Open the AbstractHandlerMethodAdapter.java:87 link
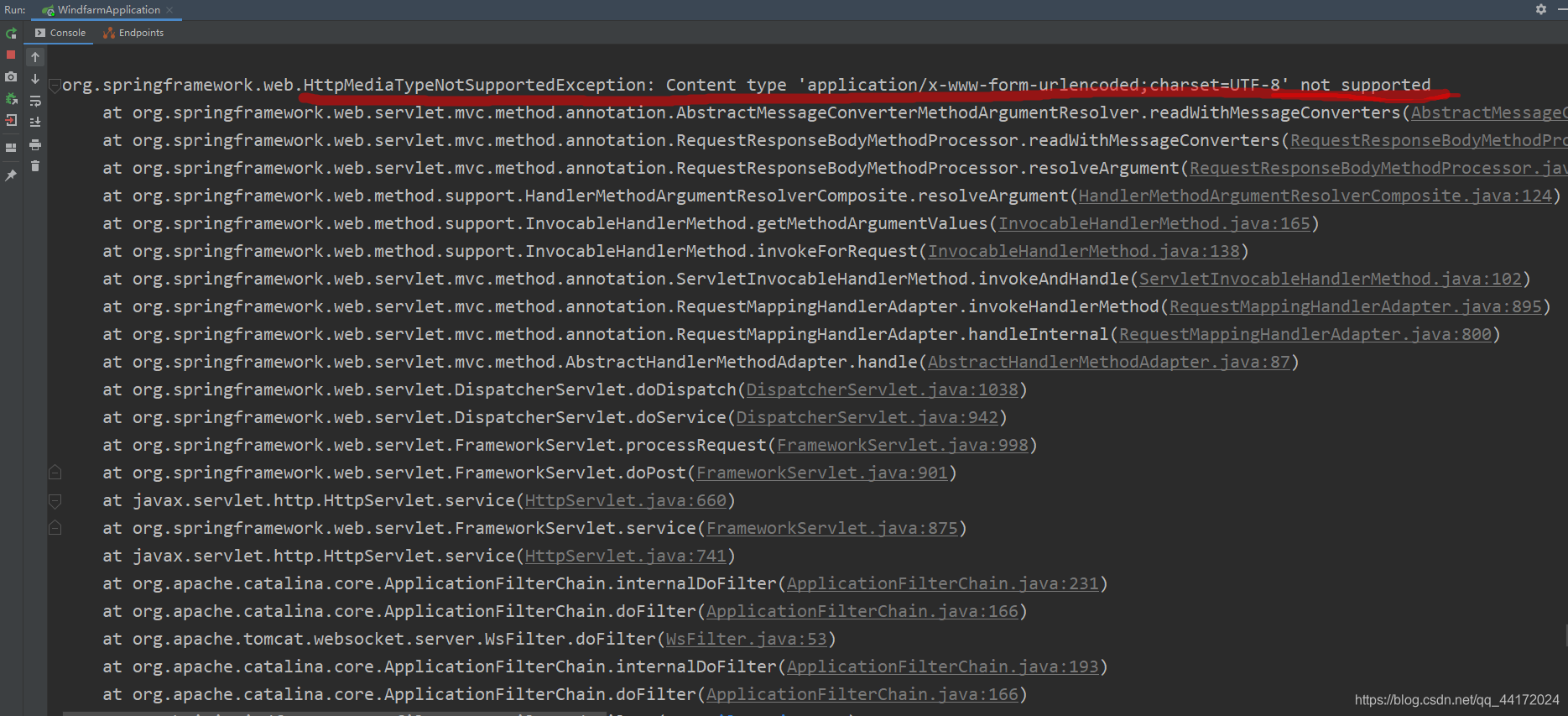1568x716 pixels. coord(1108,362)
